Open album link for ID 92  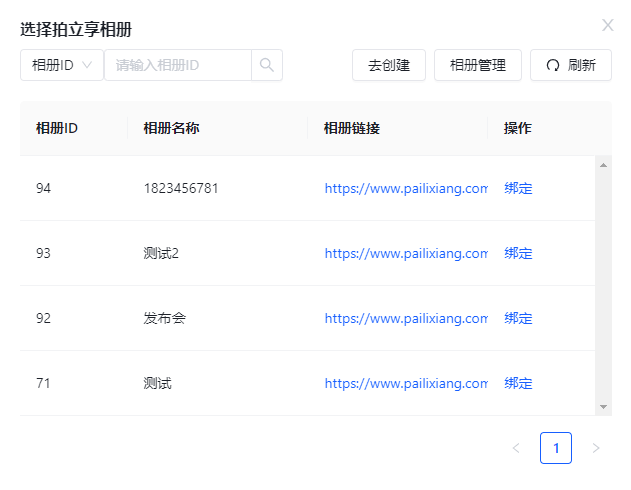pyautogui.click(x=406, y=318)
